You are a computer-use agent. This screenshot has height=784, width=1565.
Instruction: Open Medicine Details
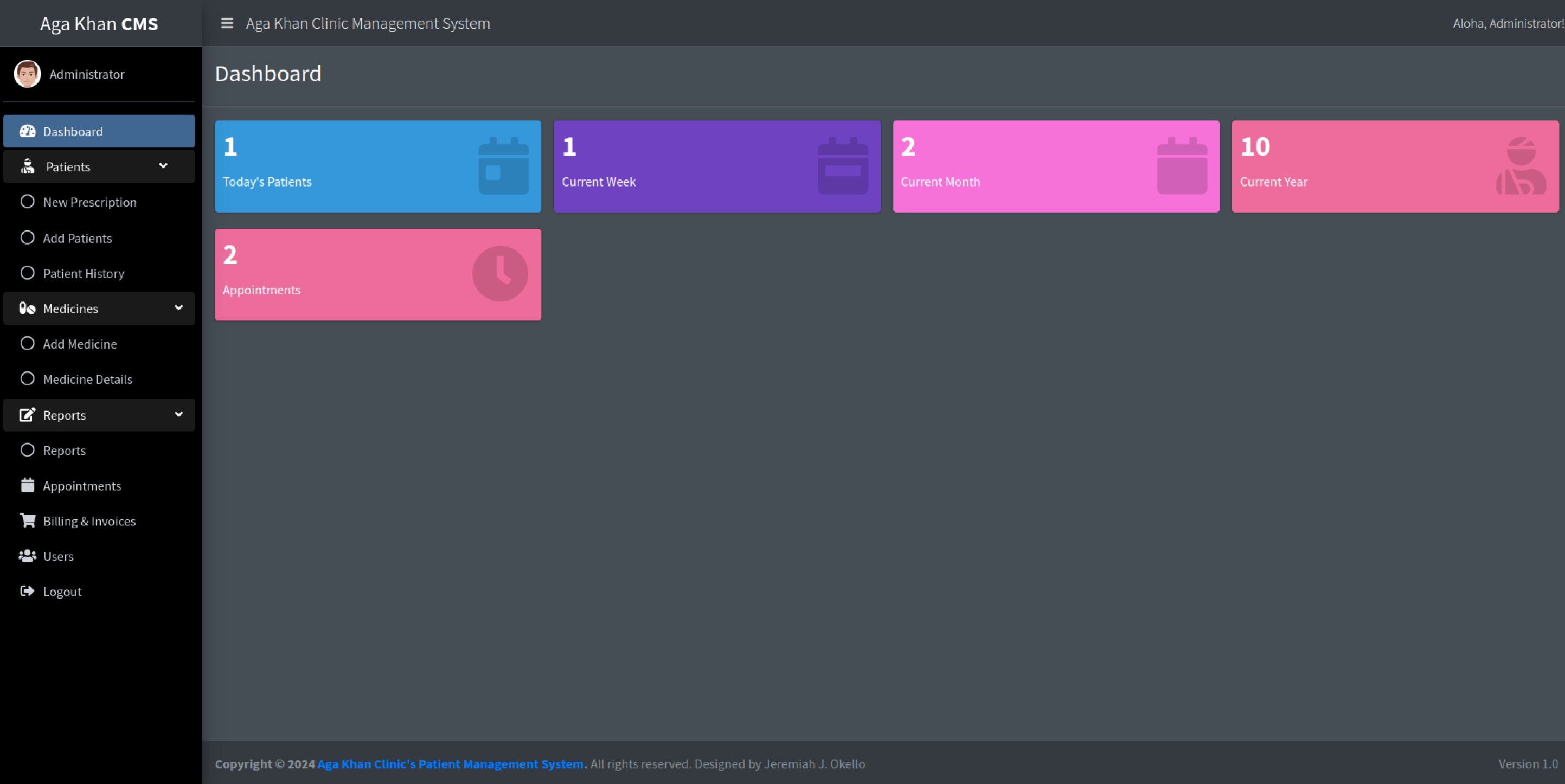(99, 379)
